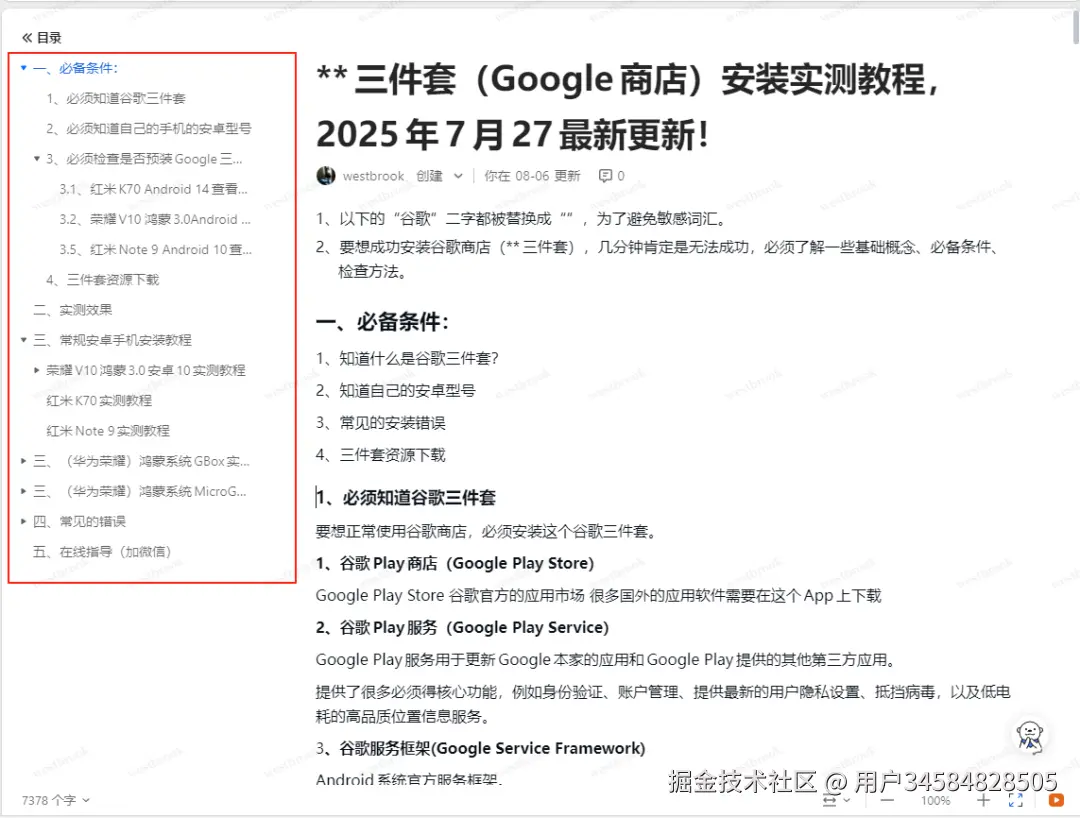The height and width of the screenshot is (818, 1080).
Task: Select 荣耀 V10 鸿蒙 3.0 安卓 10 实测教程 entry
Action: point(146,370)
